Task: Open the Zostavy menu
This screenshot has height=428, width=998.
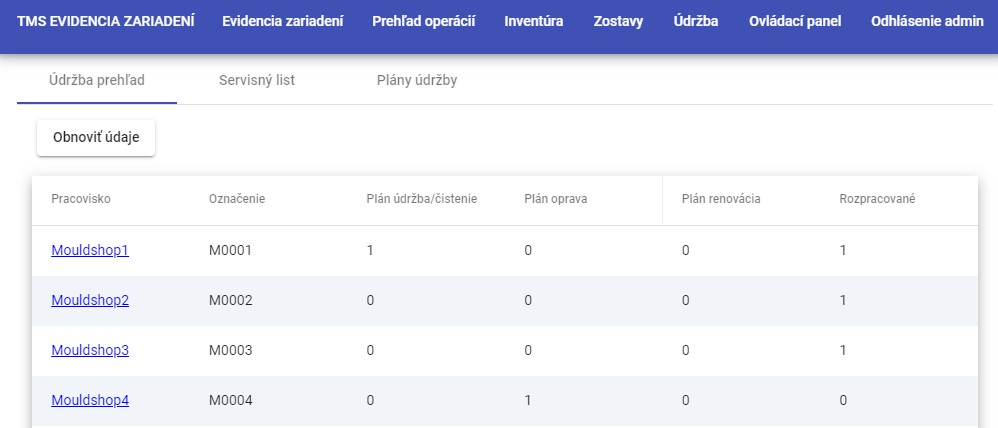Action: pyautogui.click(x=618, y=21)
